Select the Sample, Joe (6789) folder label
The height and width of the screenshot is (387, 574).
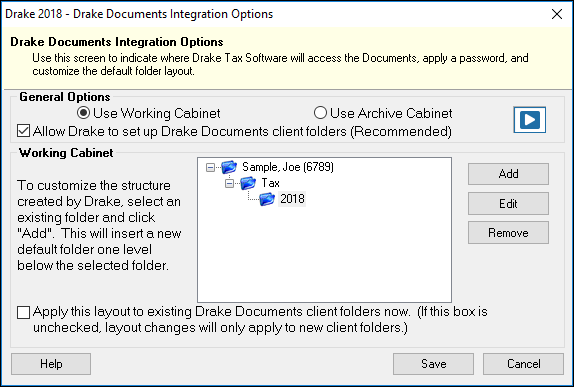coord(288,167)
